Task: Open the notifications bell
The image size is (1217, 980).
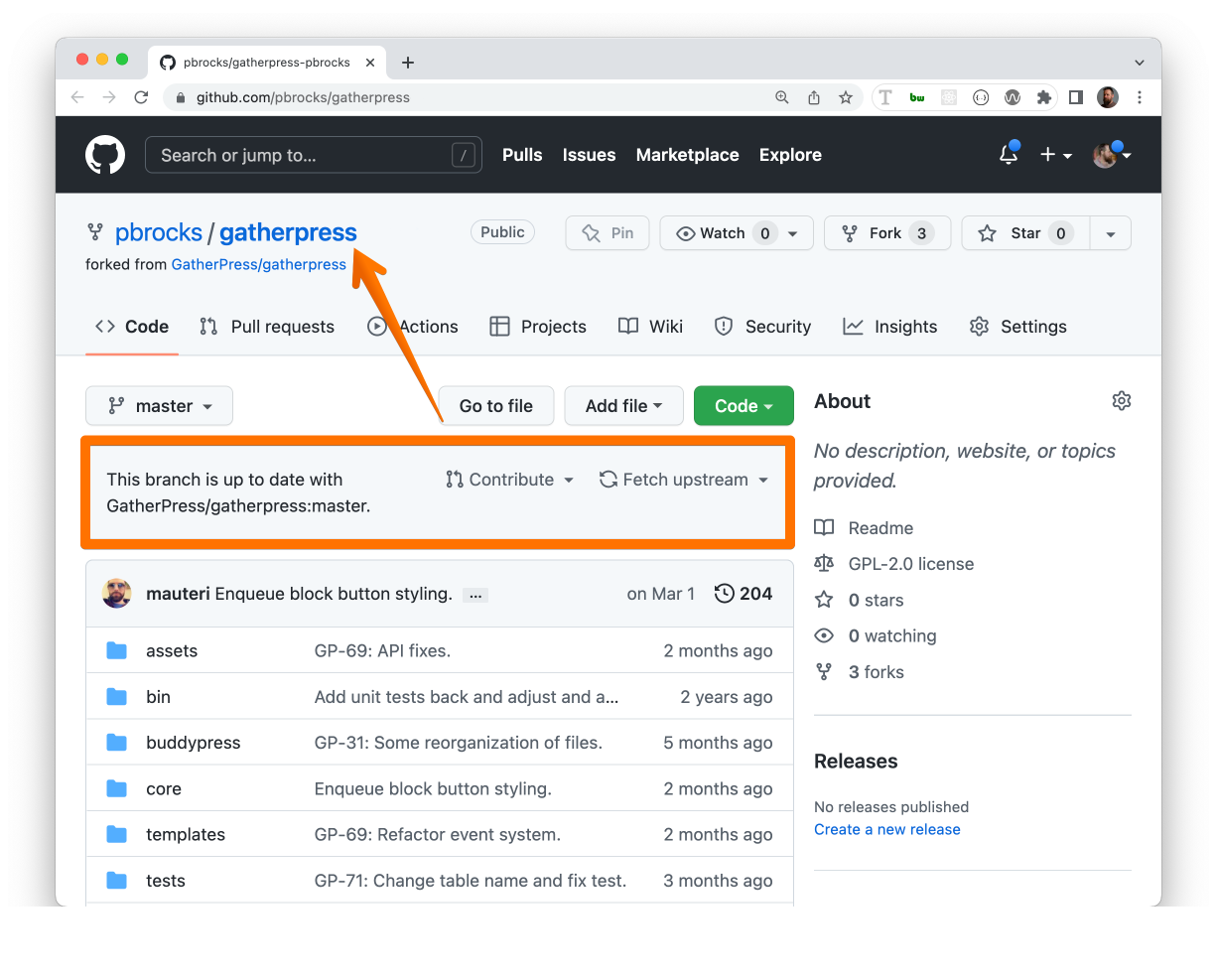Action: pos(1009,154)
